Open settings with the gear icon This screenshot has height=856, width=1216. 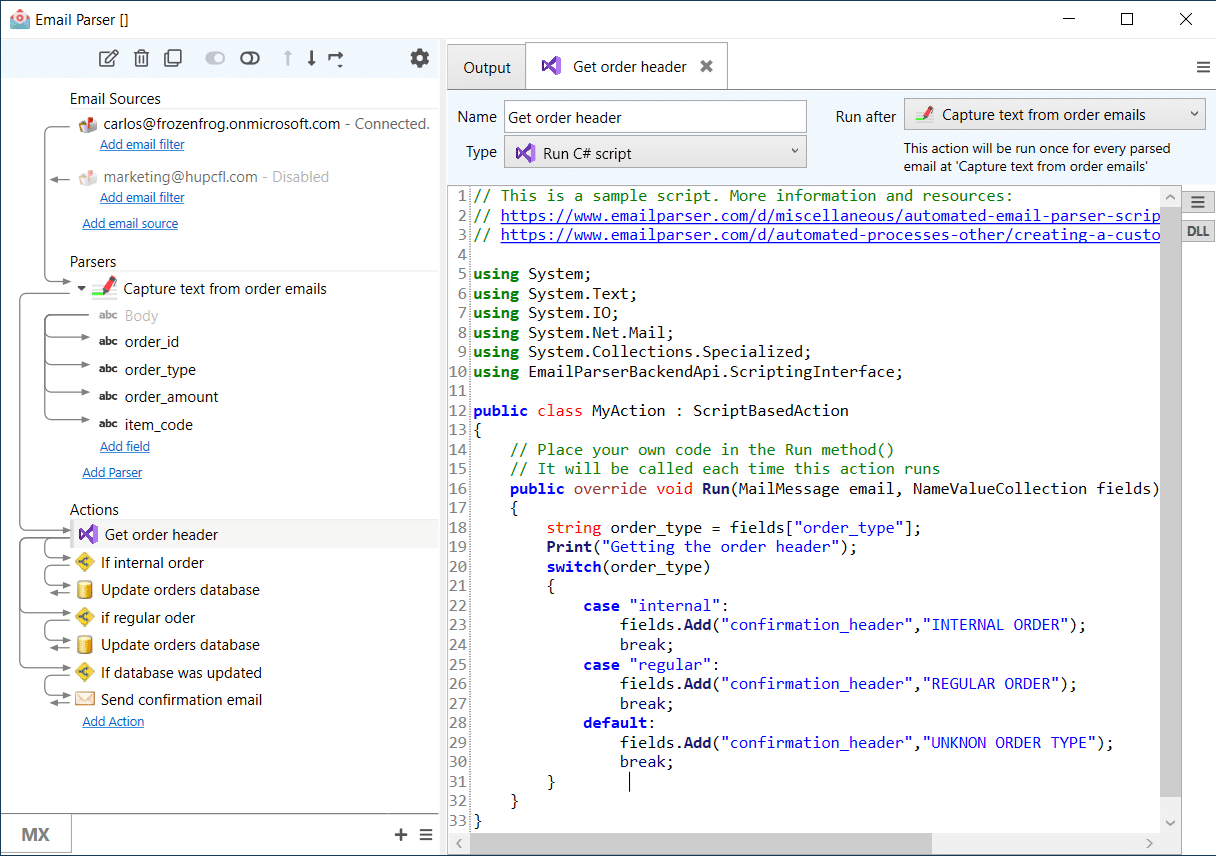[x=420, y=58]
